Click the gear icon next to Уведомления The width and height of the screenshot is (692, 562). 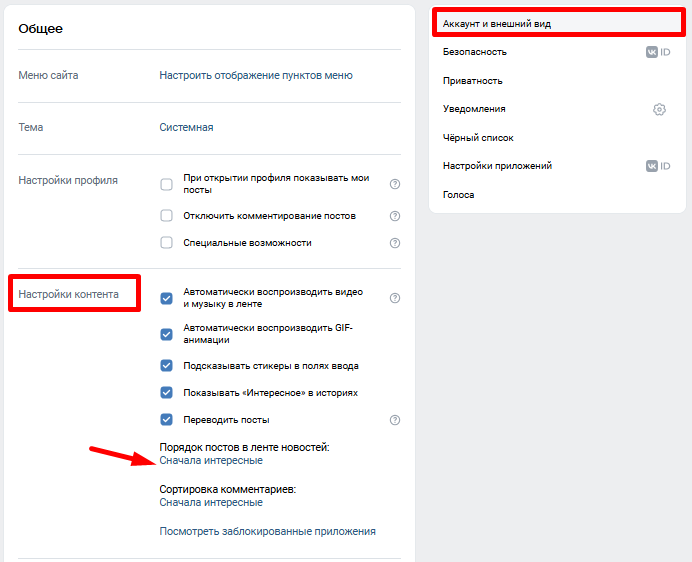click(659, 109)
